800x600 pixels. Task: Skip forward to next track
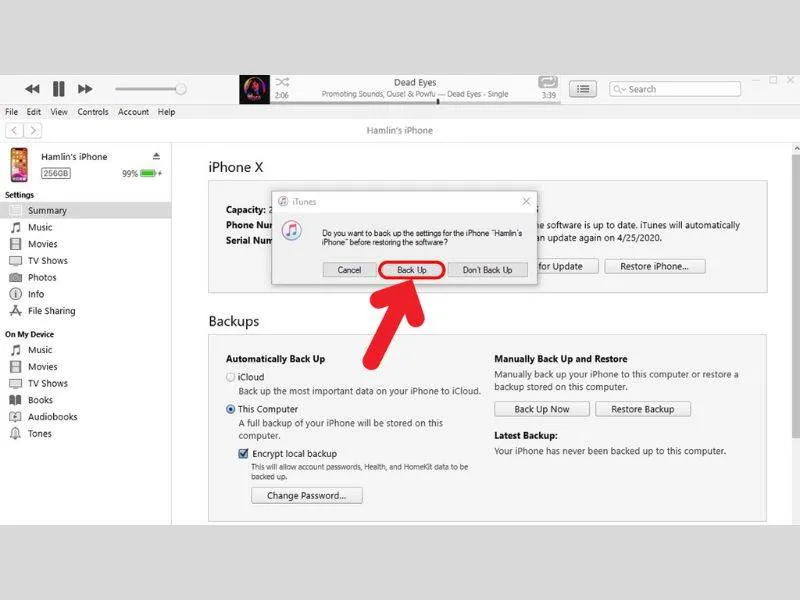point(85,89)
